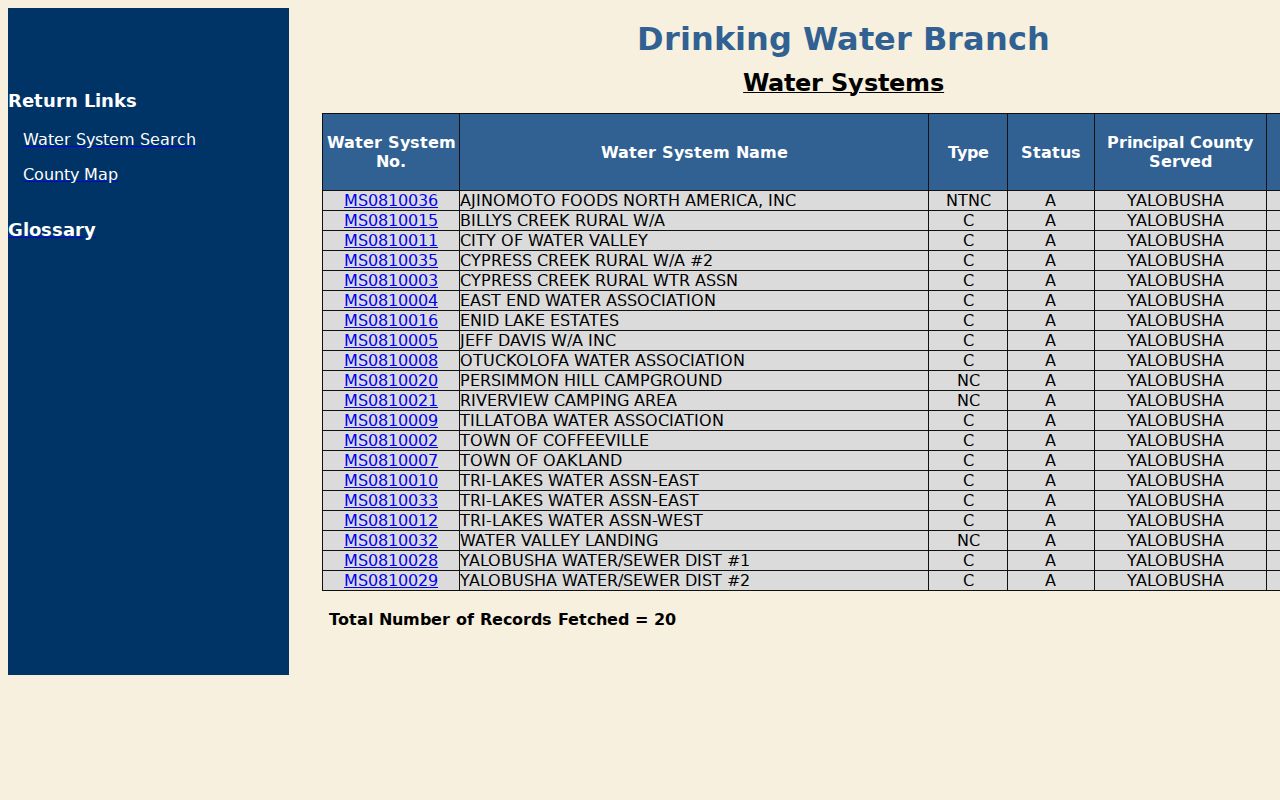
Task: Click the Water System No. column header
Action: pyautogui.click(x=391, y=152)
